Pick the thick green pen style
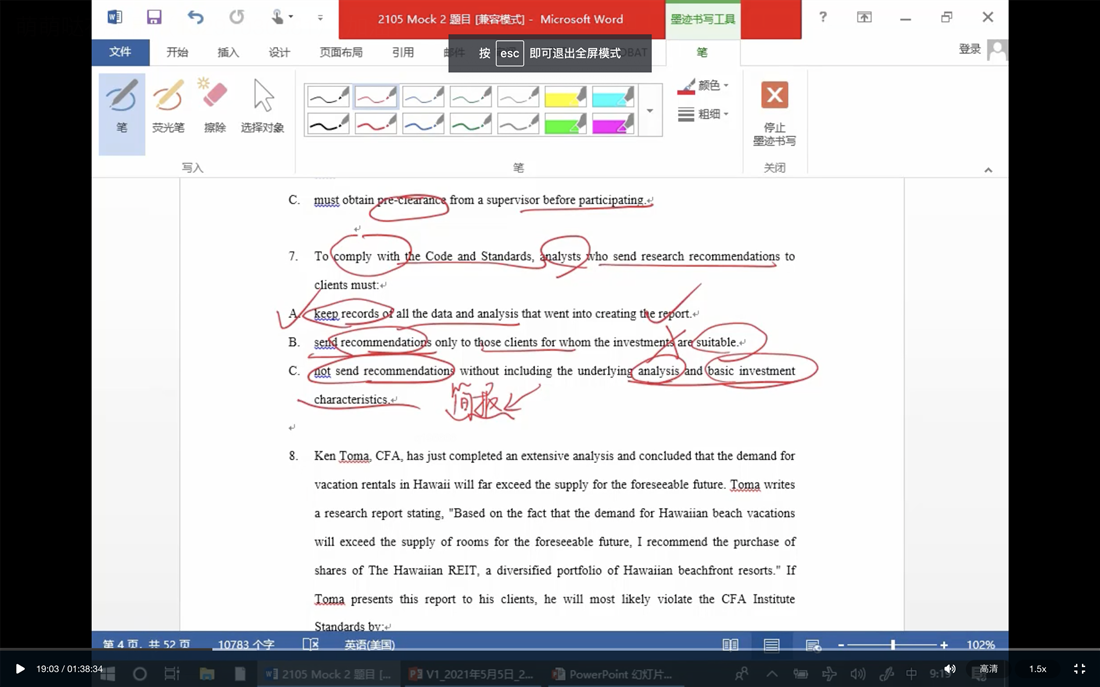This screenshot has height=687, width=1100. [x=471, y=124]
